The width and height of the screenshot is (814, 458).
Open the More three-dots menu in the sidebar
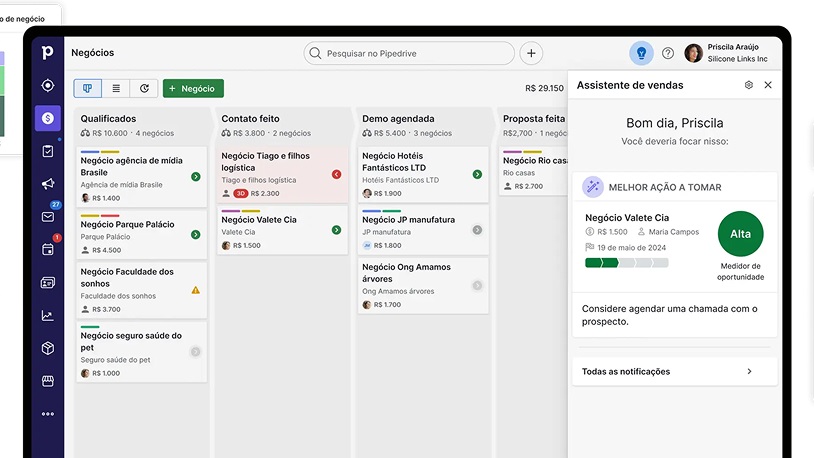[48, 414]
